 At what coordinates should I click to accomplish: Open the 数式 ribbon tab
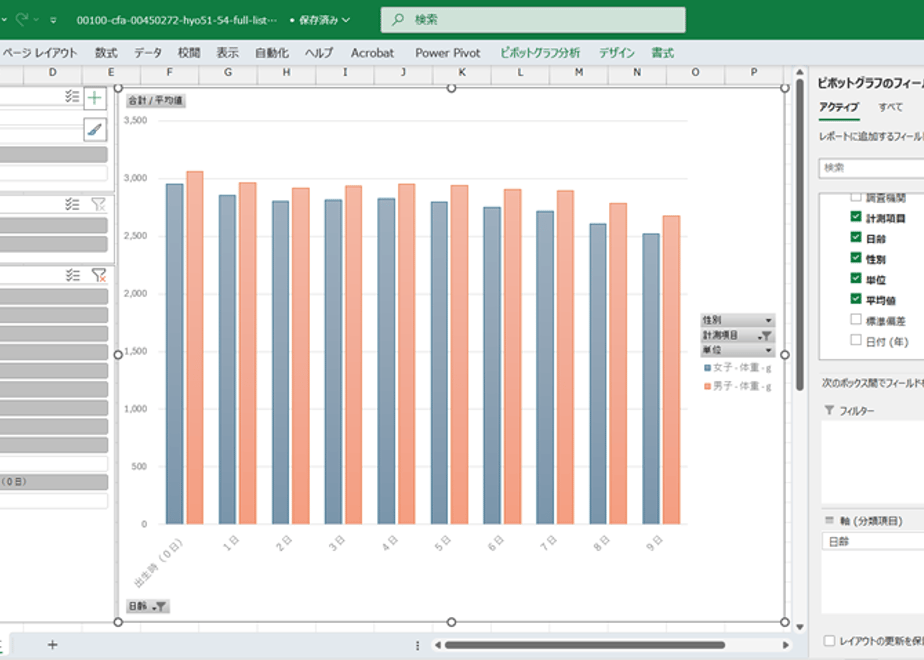click(106, 53)
